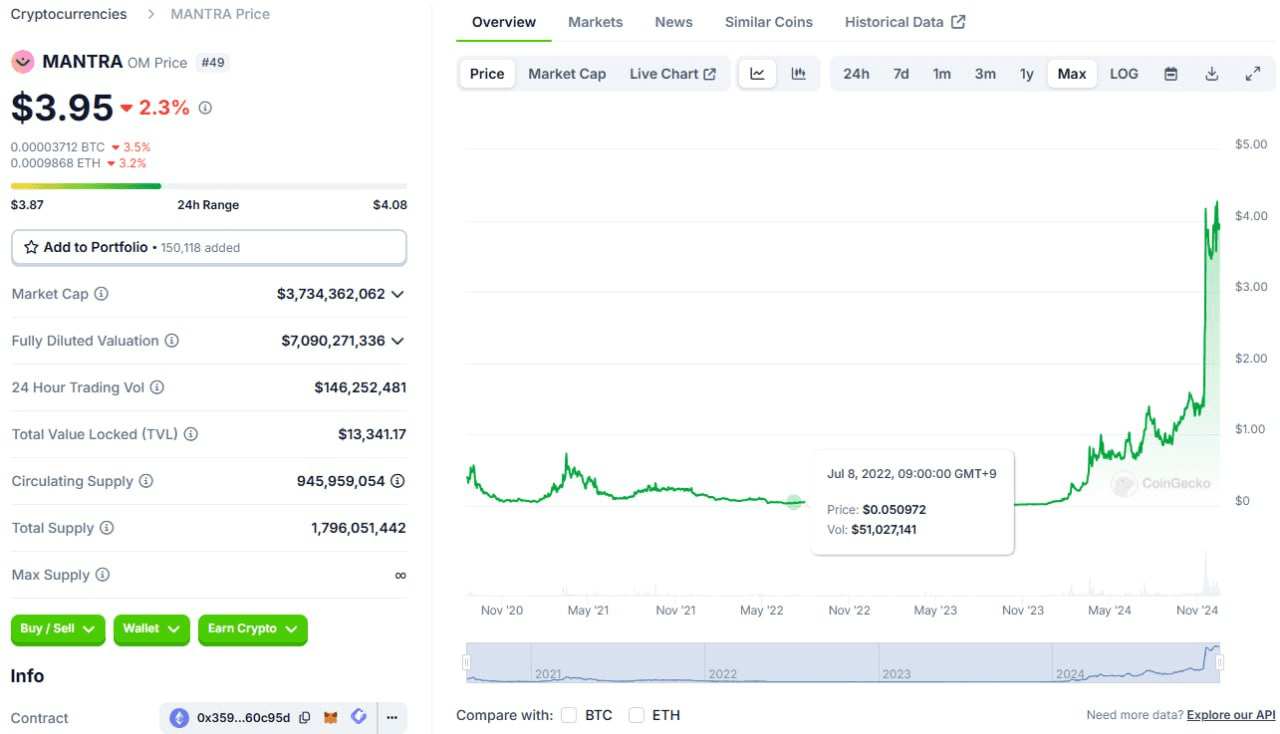Open the Similar Coins tab
The height and width of the screenshot is (734, 1280).
point(769,22)
